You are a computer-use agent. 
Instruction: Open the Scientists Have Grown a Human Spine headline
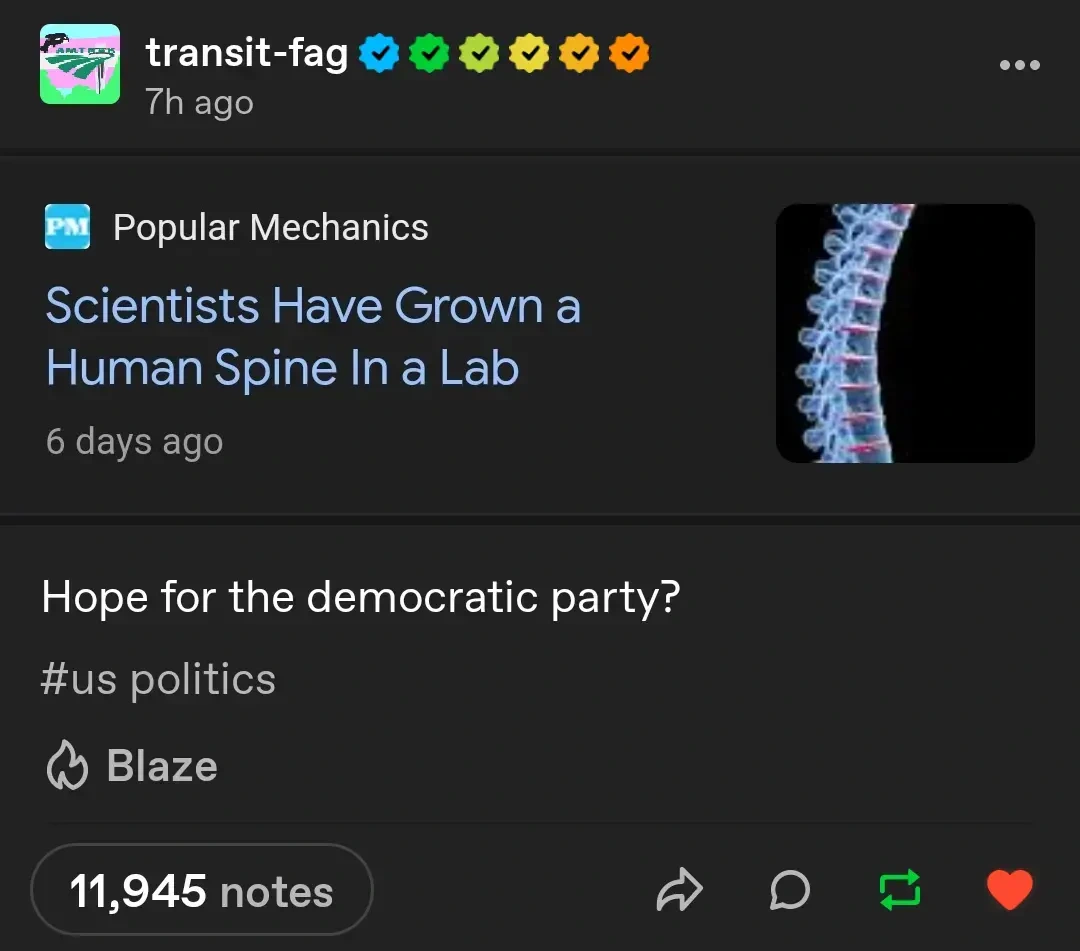click(313, 337)
